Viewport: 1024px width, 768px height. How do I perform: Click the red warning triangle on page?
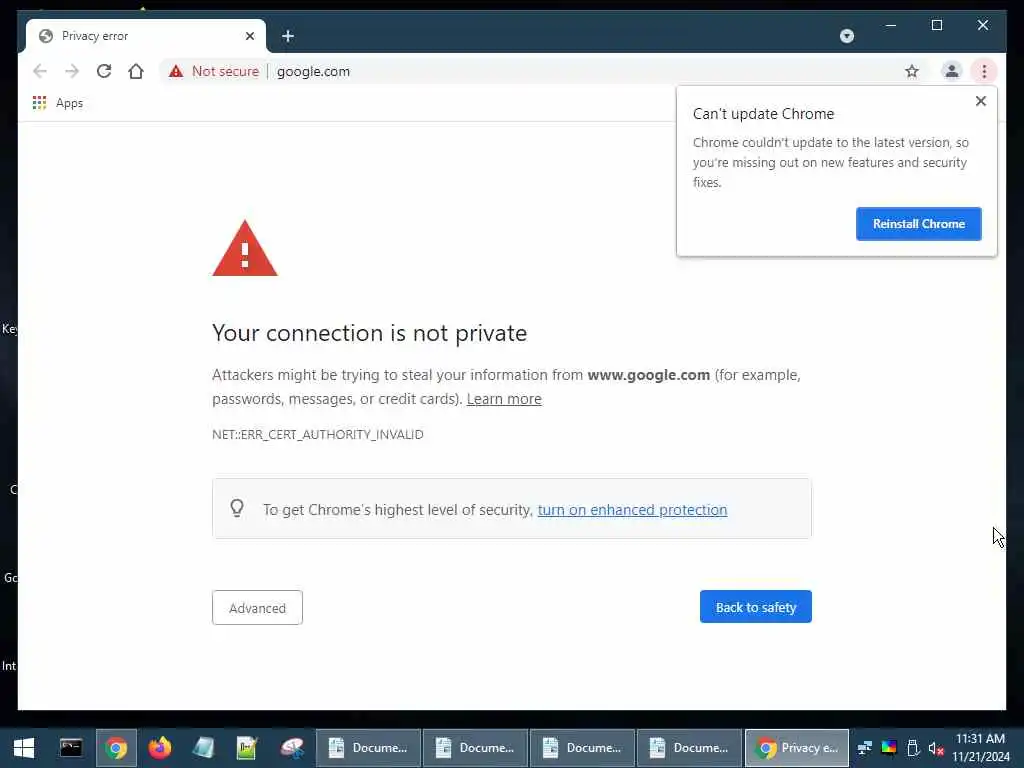pos(245,249)
